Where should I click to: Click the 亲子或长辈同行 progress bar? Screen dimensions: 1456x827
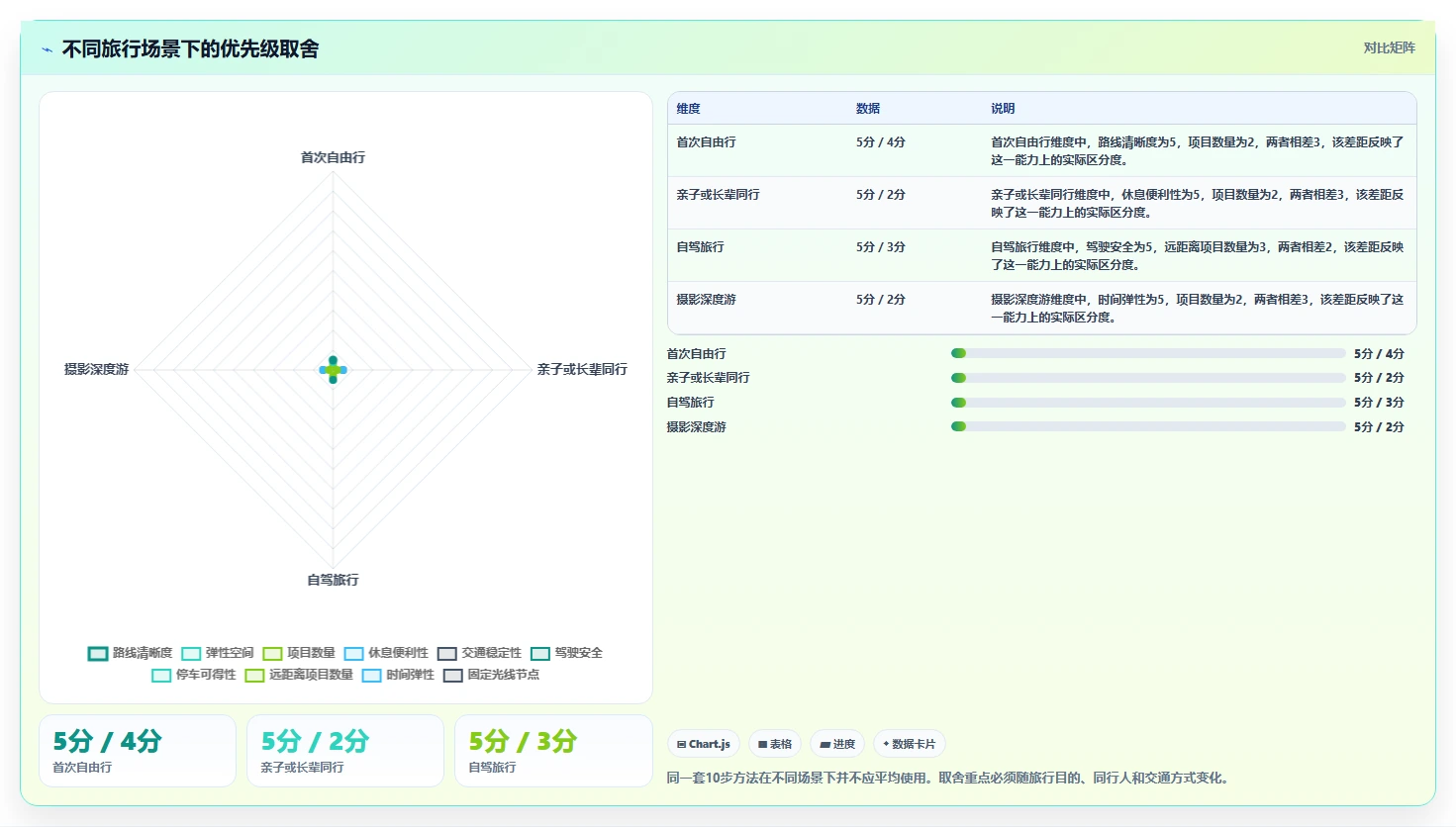[1148, 378]
